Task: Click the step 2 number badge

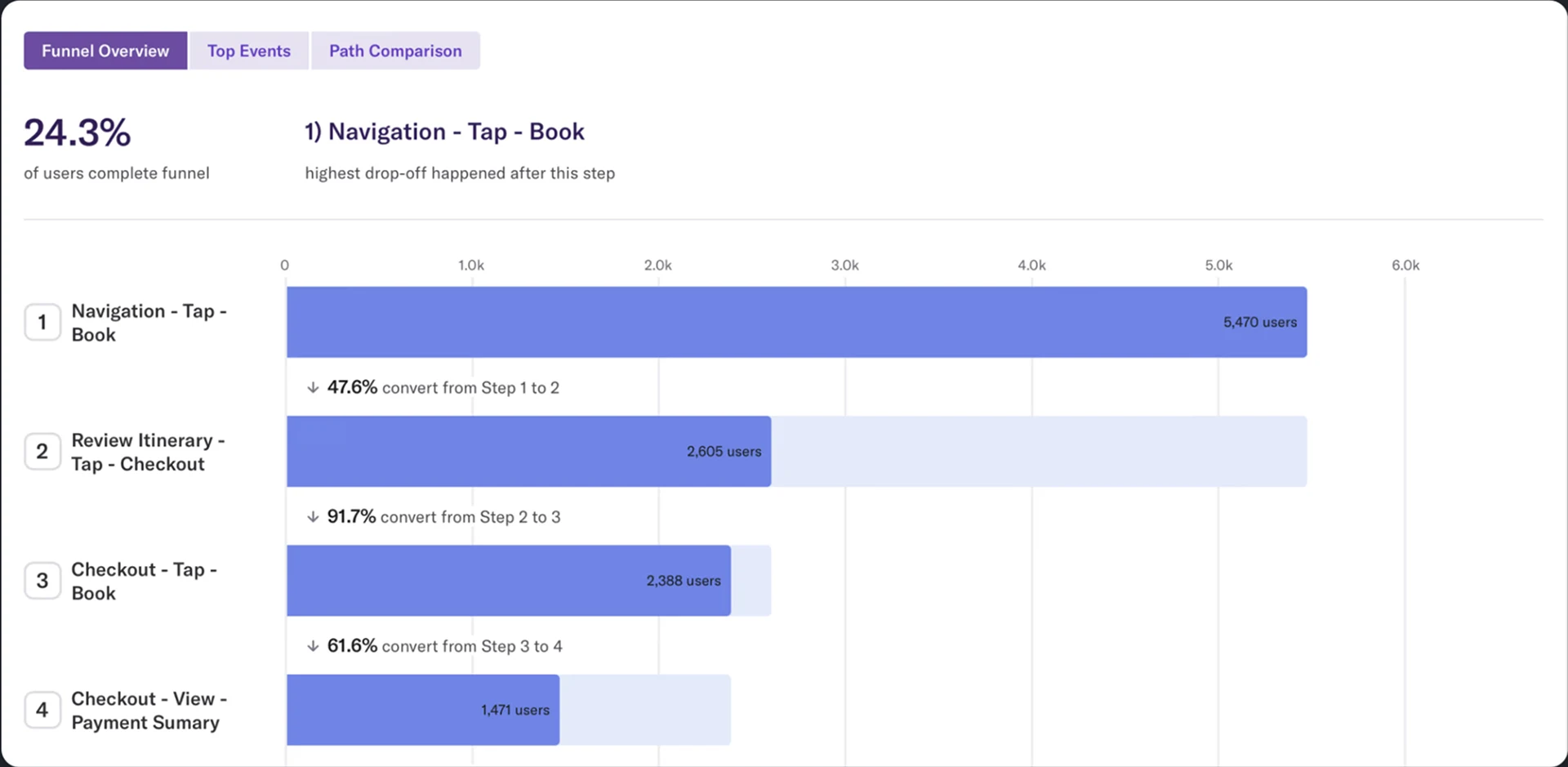Action: coord(42,452)
